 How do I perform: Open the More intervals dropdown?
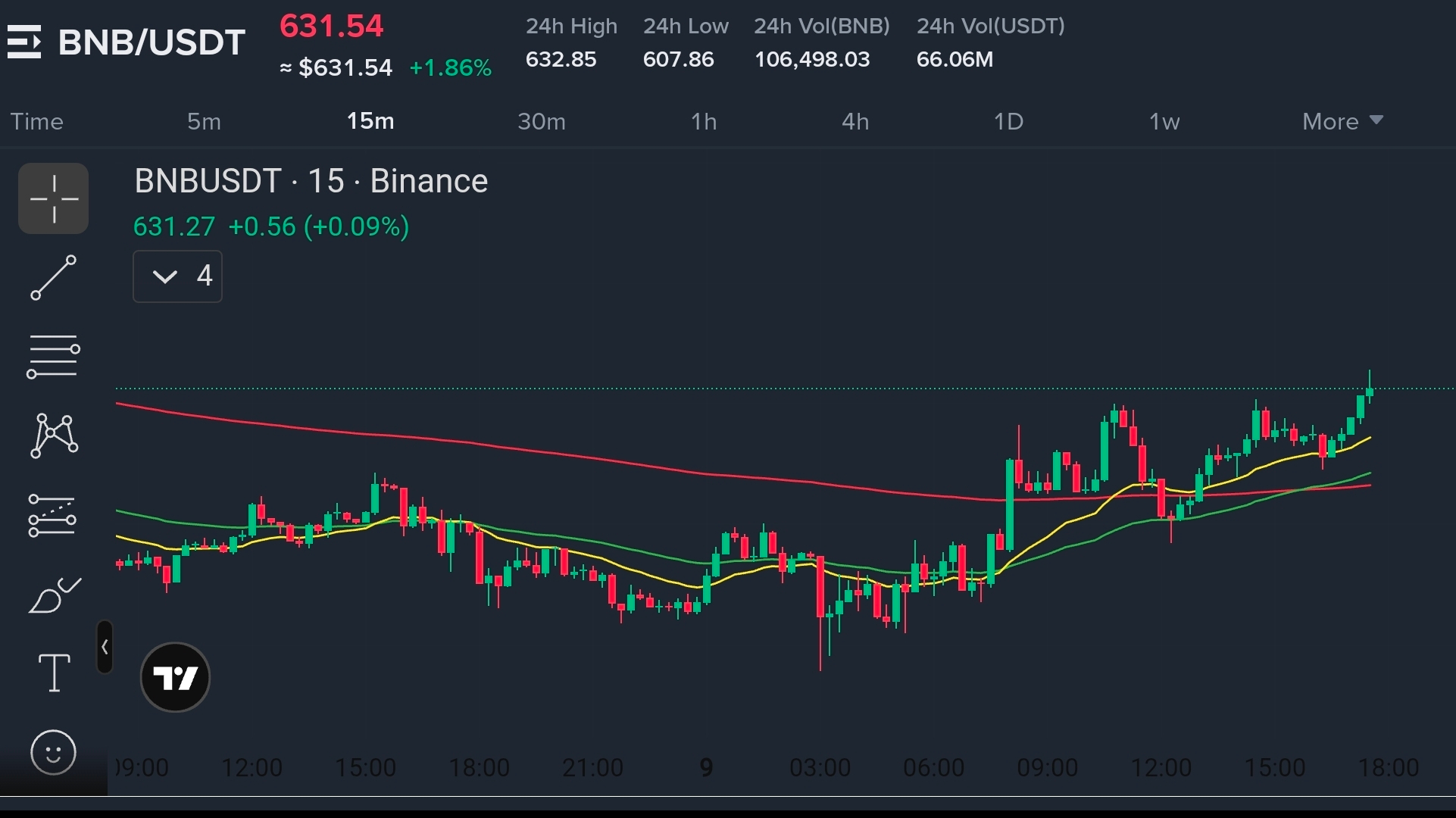click(1342, 121)
